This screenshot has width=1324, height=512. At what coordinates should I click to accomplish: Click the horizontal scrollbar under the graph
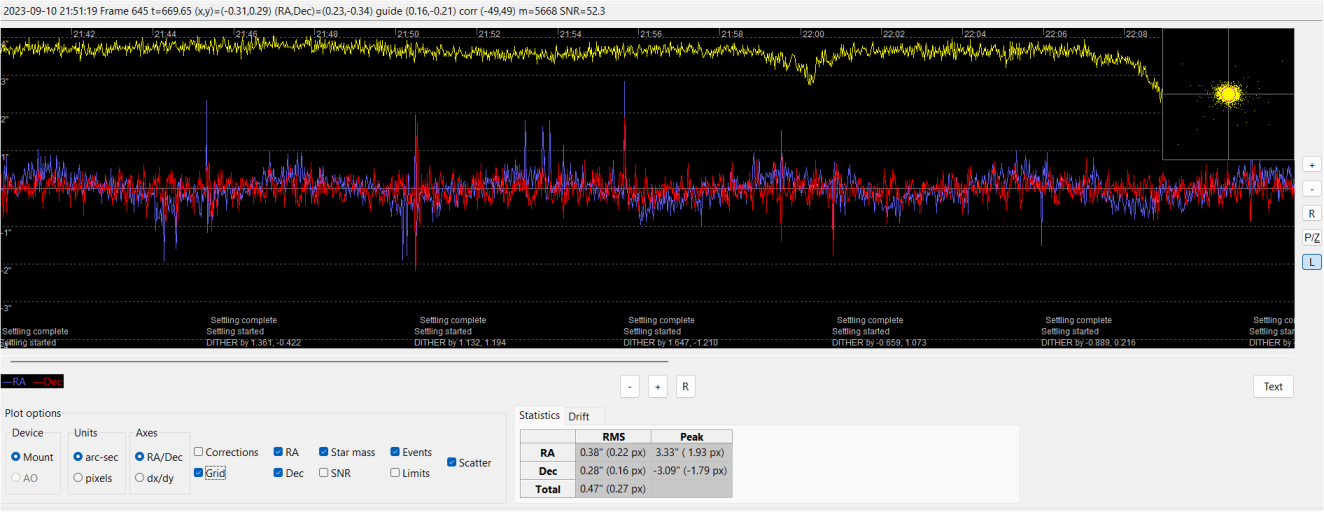pyautogui.click(x=339, y=361)
